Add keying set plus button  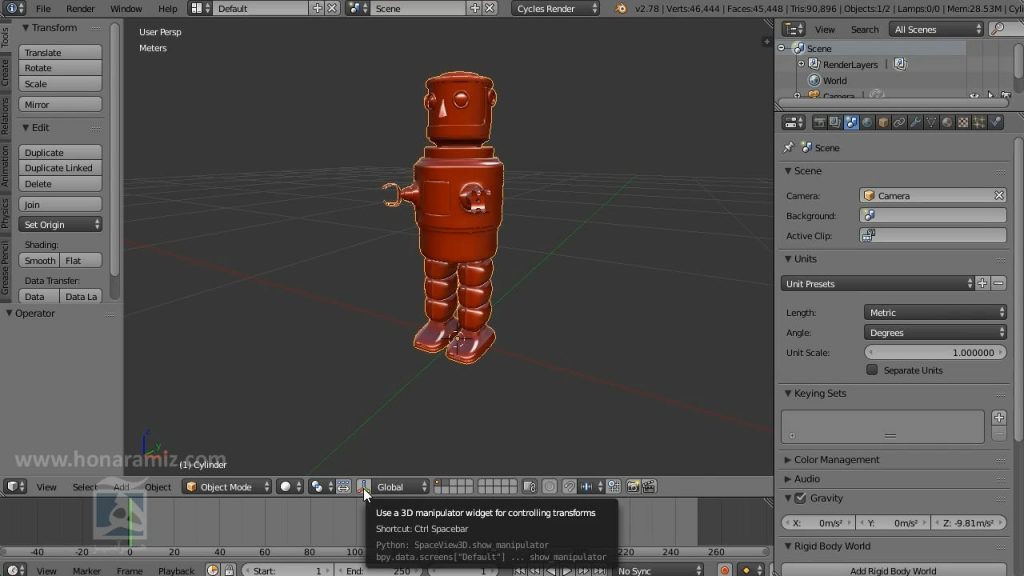(x=999, y=418)
